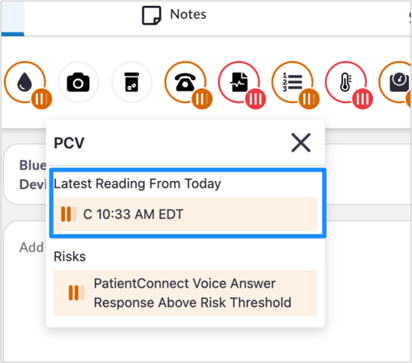Viewport: 412px width, 363px height.
Task: Select the pill bottle medication icon
Action: point(132,82)
